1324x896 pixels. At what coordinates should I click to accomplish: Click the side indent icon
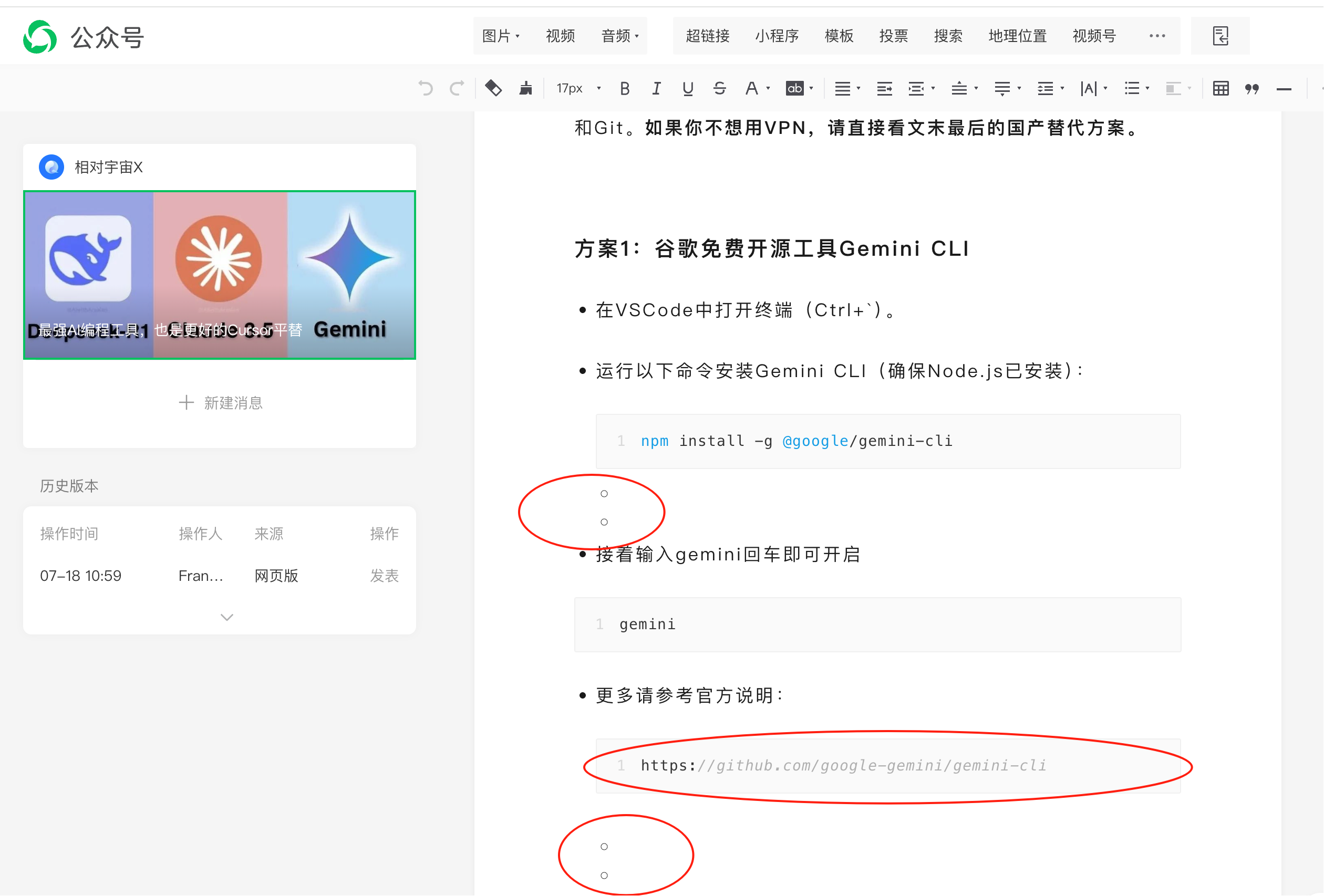(916, 88)
